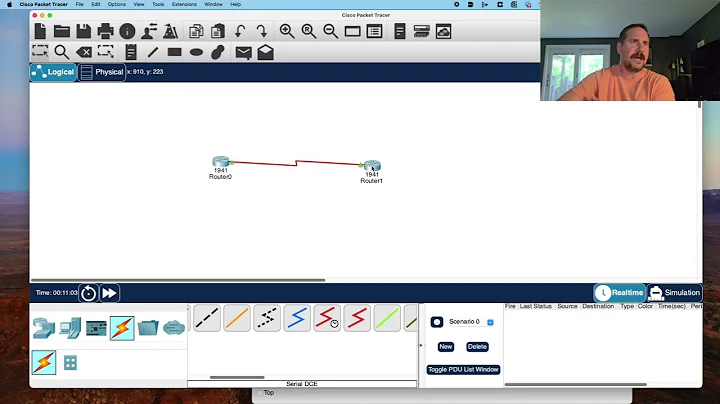Activate the Delete tool
This screenshot has width=720, height=404.
tap(84, 52)
